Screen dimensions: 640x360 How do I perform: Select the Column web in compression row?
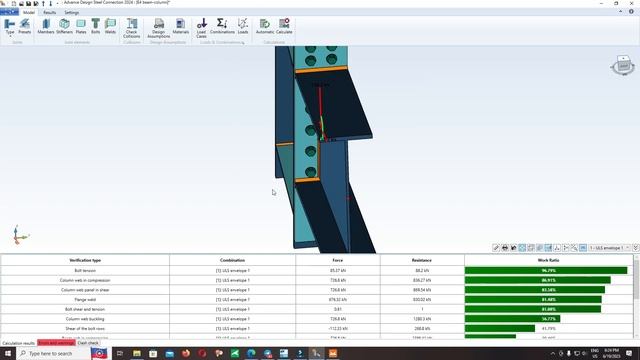(317, 280)
